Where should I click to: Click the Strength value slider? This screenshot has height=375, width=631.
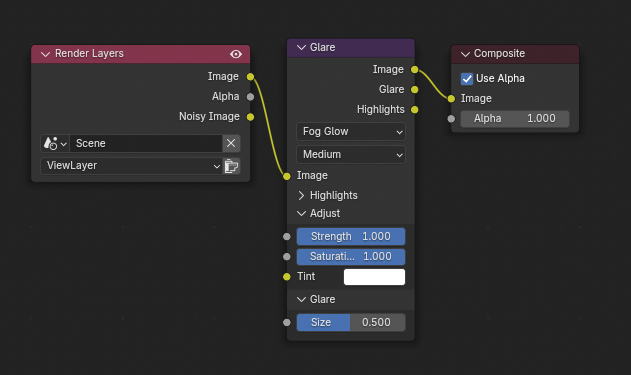[351, 237]
